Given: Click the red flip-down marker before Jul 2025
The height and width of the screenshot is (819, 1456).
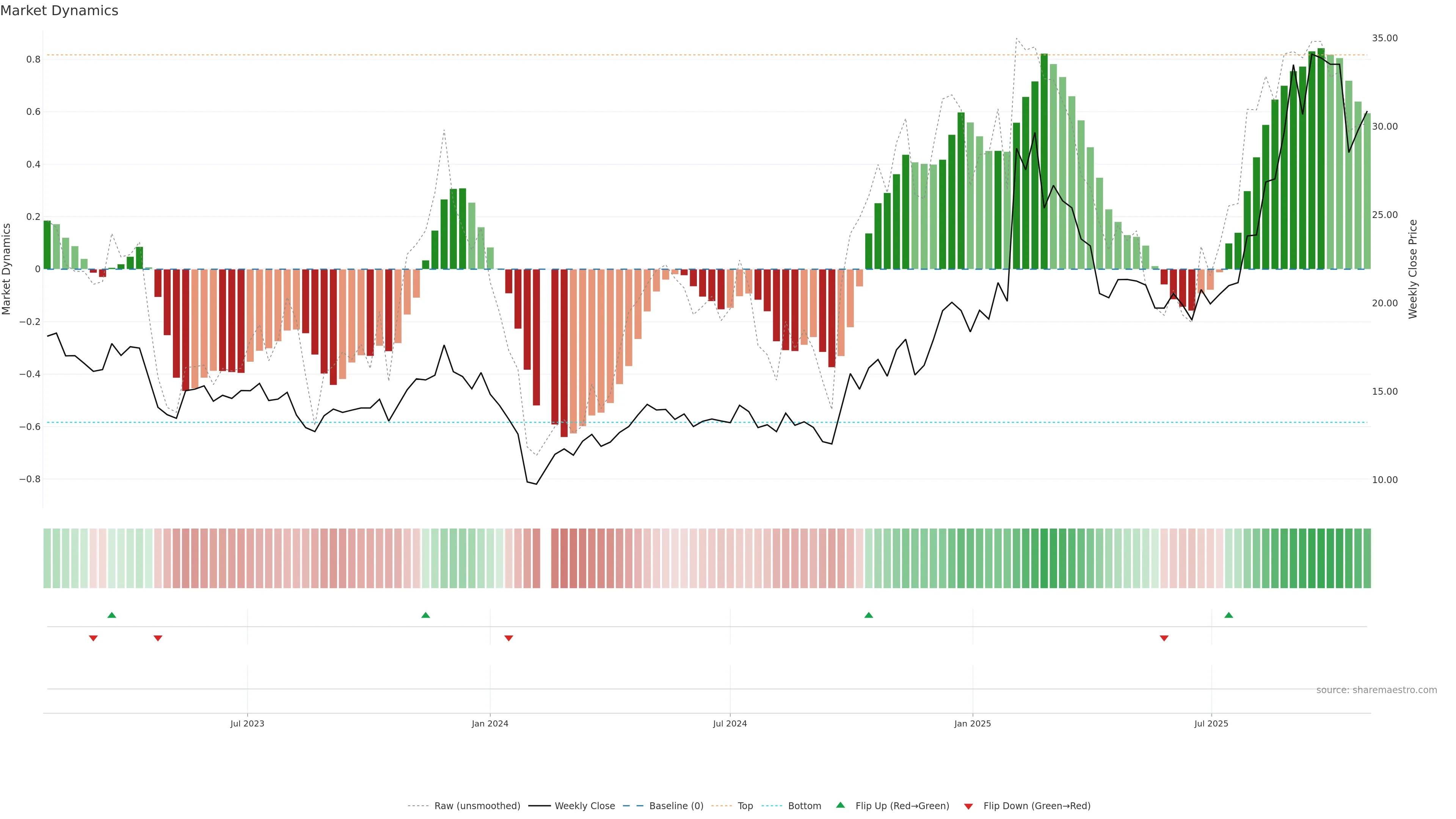Looking at the screenshot, I should click(x=1164, y=638).
